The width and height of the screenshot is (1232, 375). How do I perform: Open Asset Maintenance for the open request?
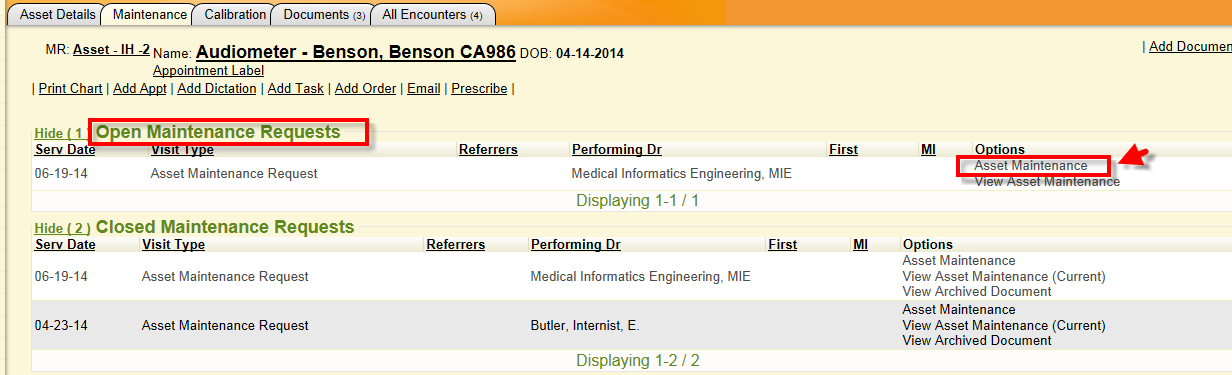click(x=1031, y=166)
